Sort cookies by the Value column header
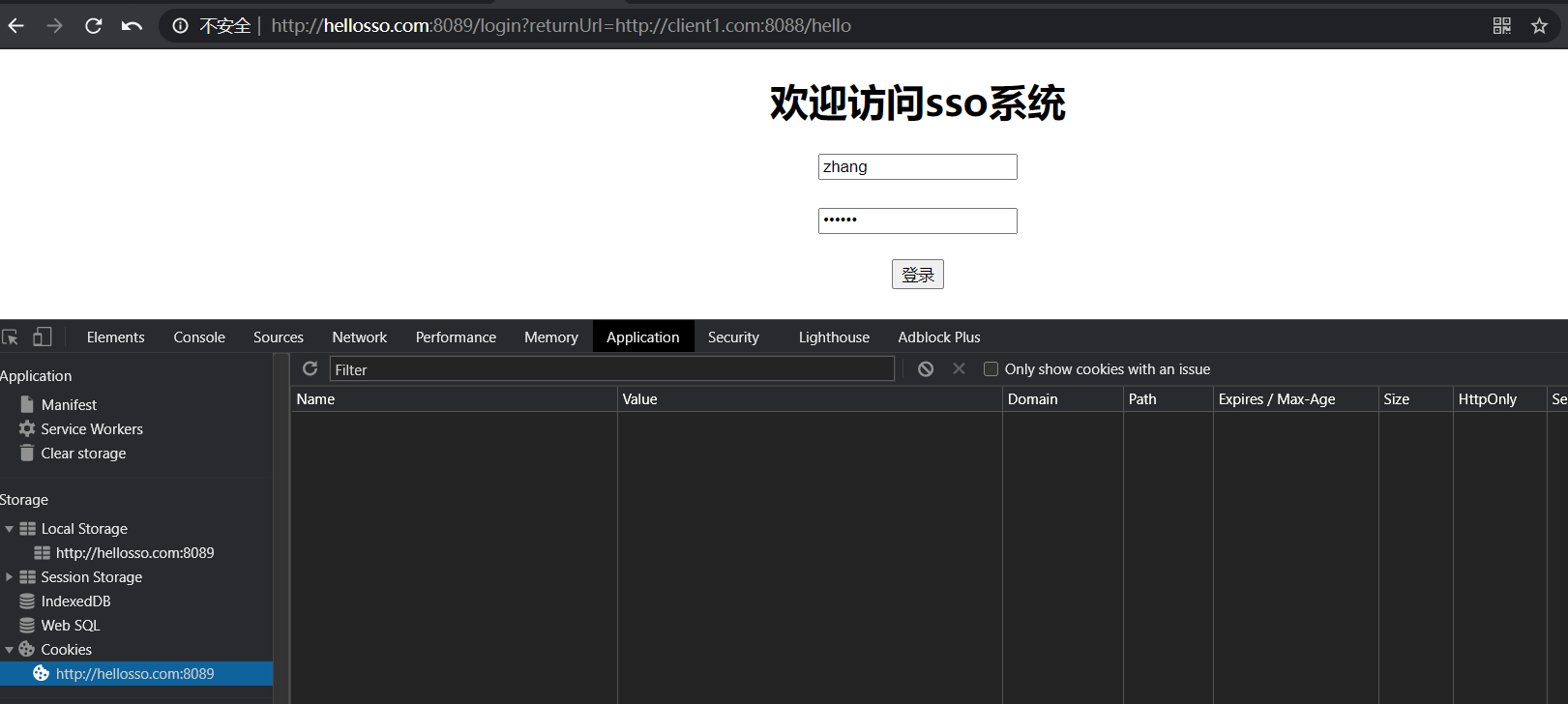This screenshot has height=704, width=1568. tap(810, 398)
